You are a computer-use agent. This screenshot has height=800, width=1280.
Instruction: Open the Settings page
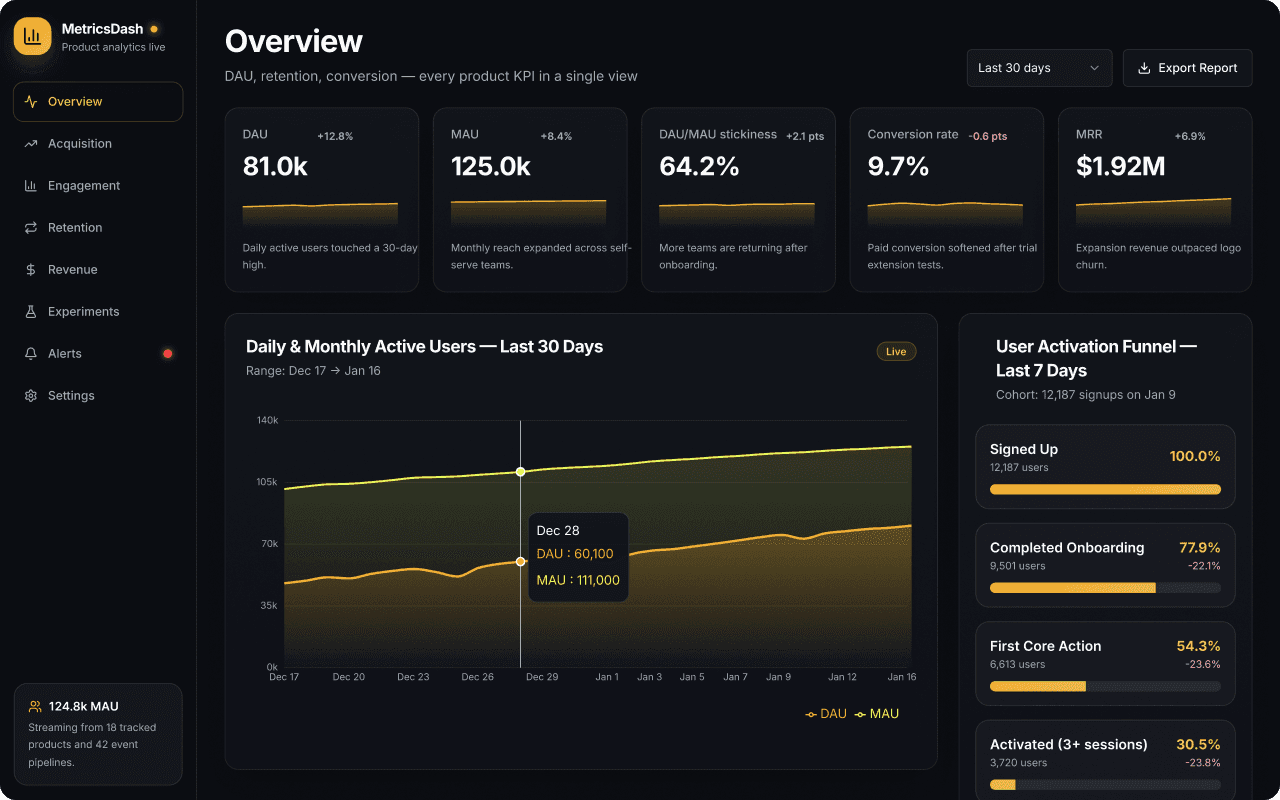(x=98, y=396)
